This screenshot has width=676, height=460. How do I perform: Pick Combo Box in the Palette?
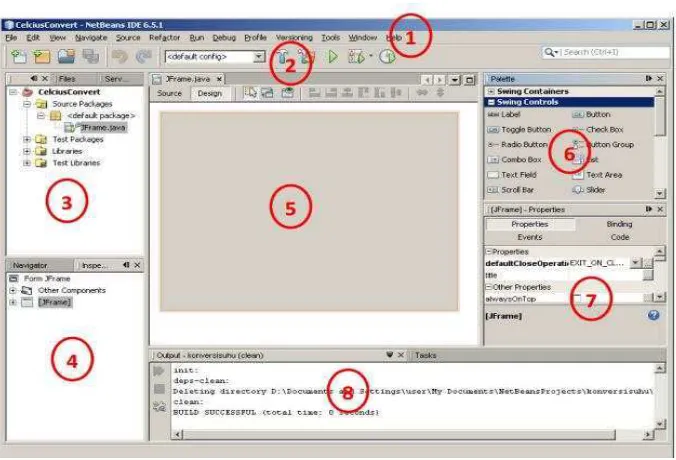pyautogui.click(x=514, y=160)
